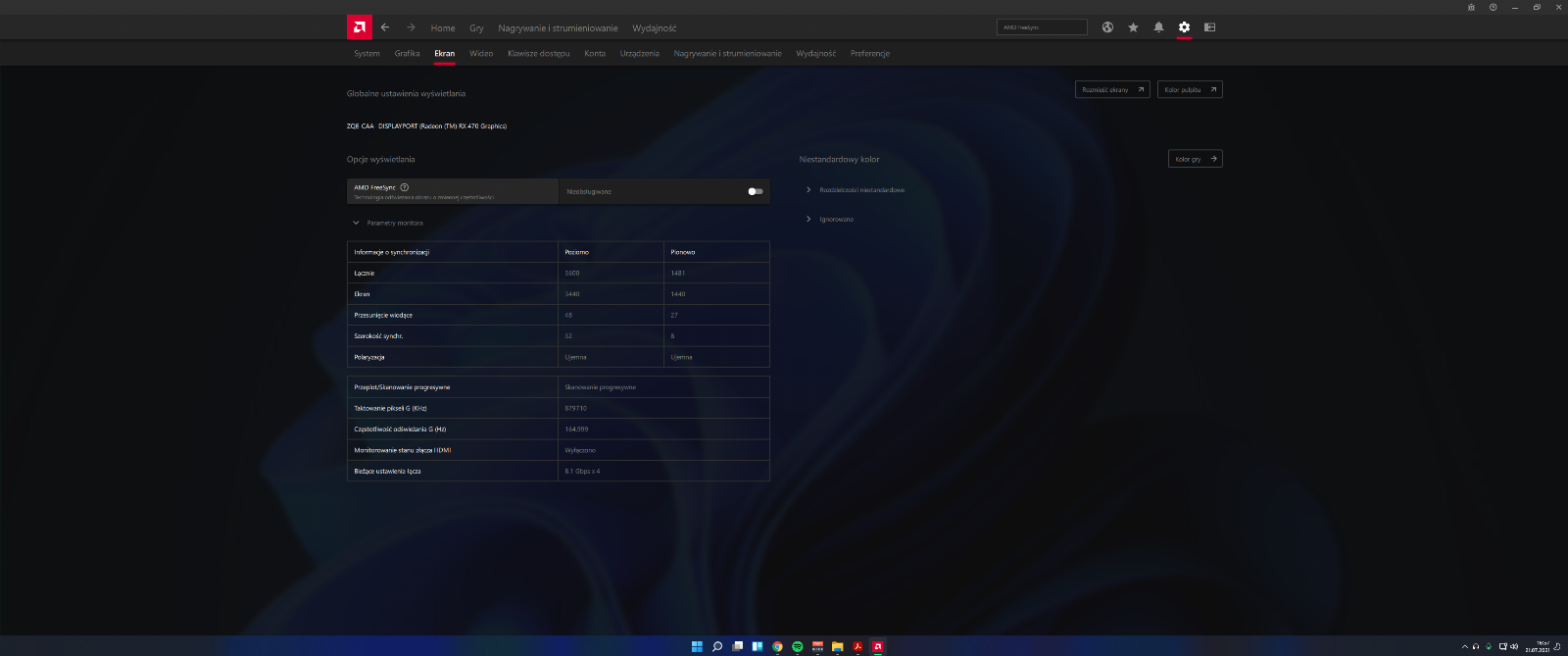Click the Nieobsługiwane status text
The image size is (1568, 656).
(x=589, y=191)
